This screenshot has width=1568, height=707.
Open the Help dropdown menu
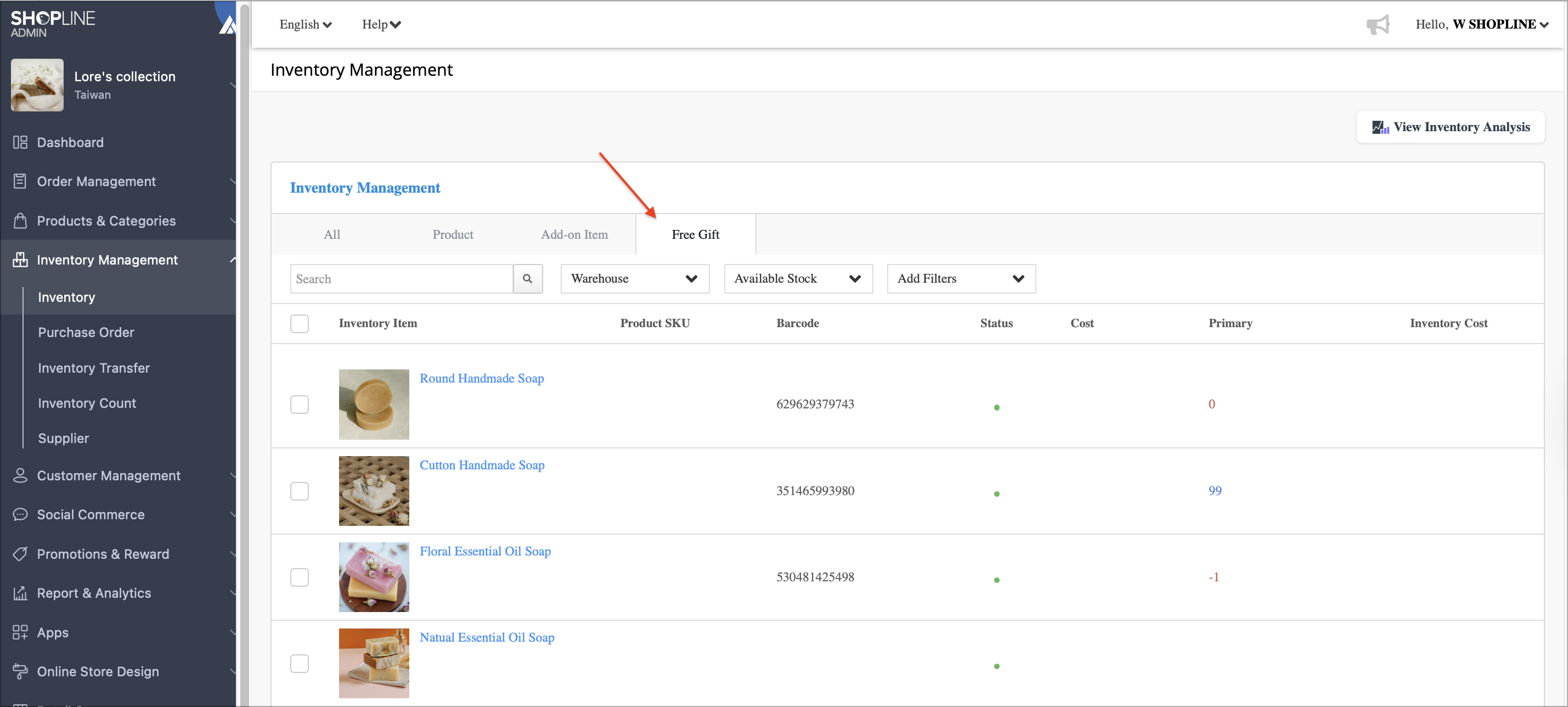point(381,24)
